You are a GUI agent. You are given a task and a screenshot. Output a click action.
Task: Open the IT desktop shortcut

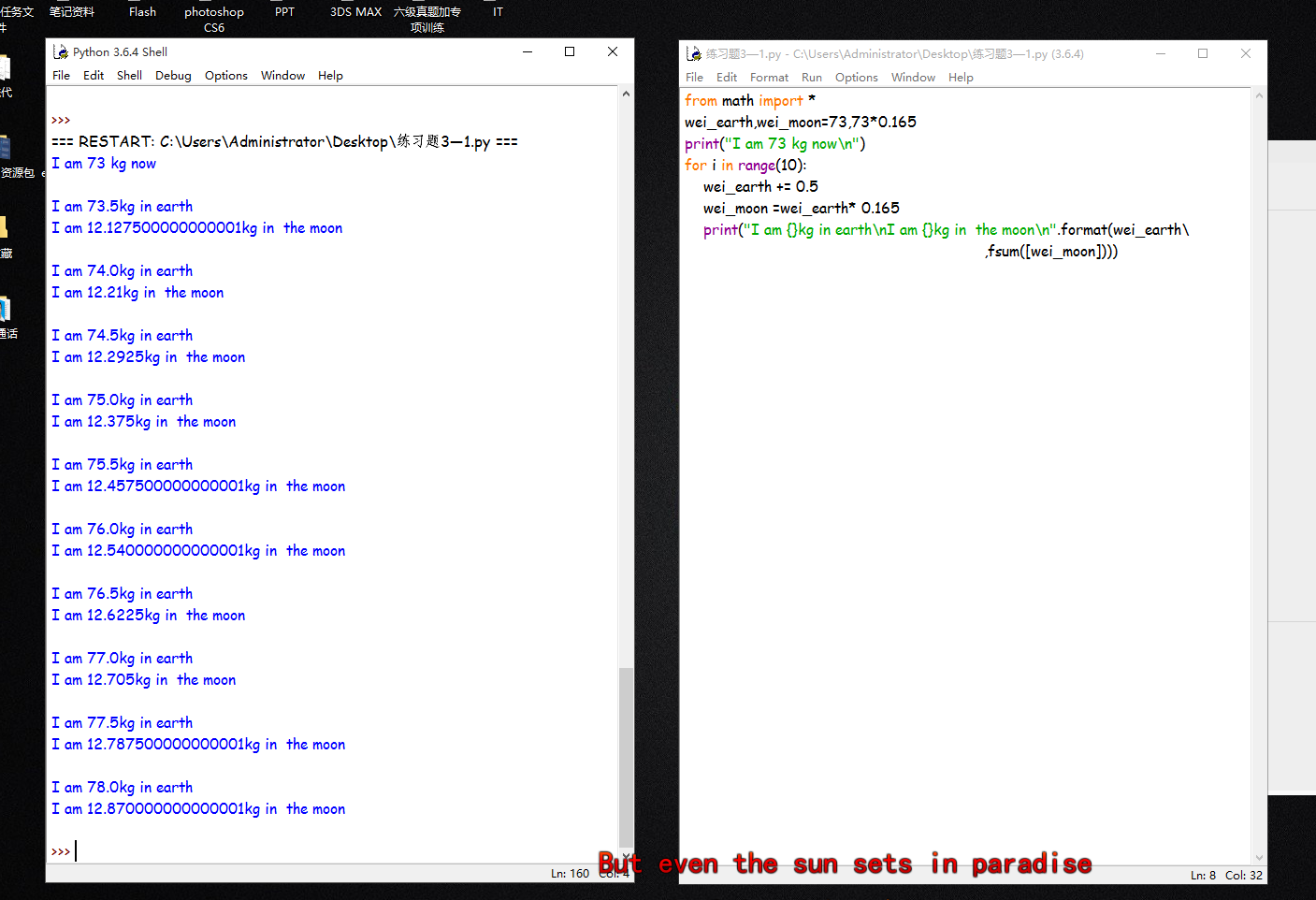[x=497, y=11]
